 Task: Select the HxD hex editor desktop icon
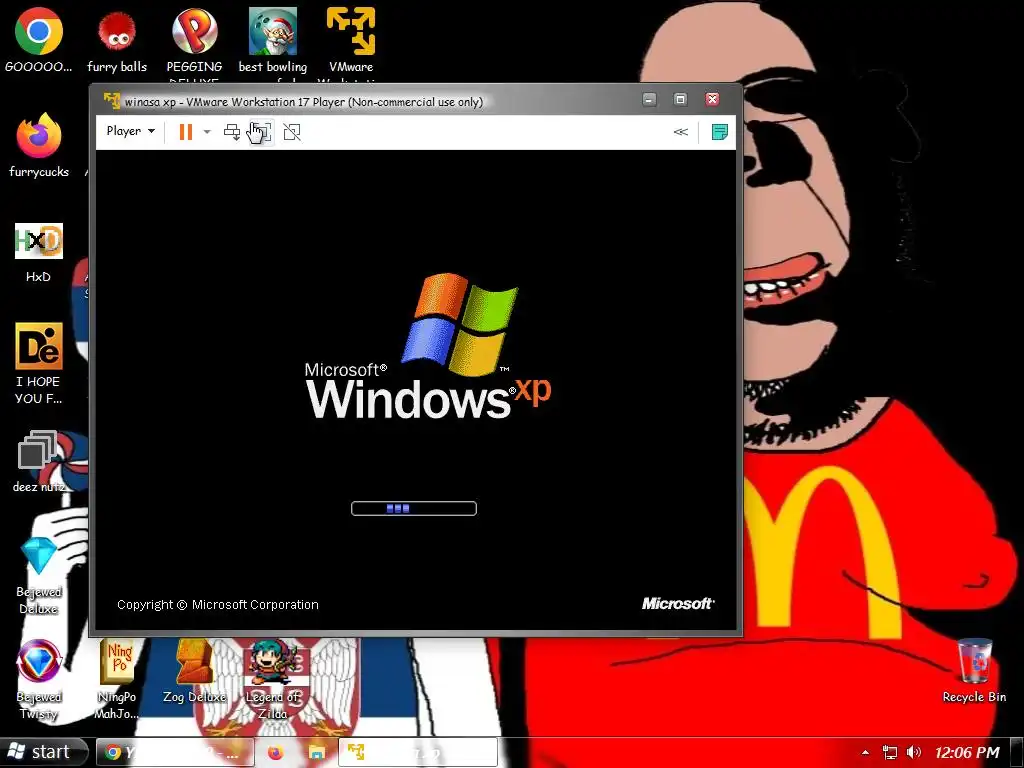pos(39,253)
